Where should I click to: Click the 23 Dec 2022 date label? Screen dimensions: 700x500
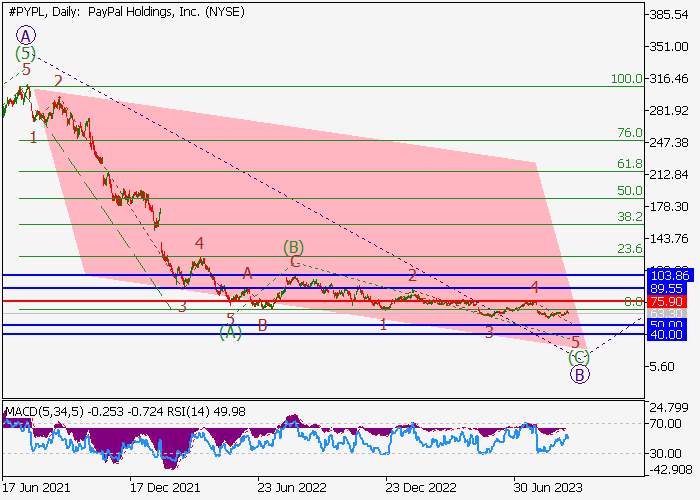click(421, 487)
